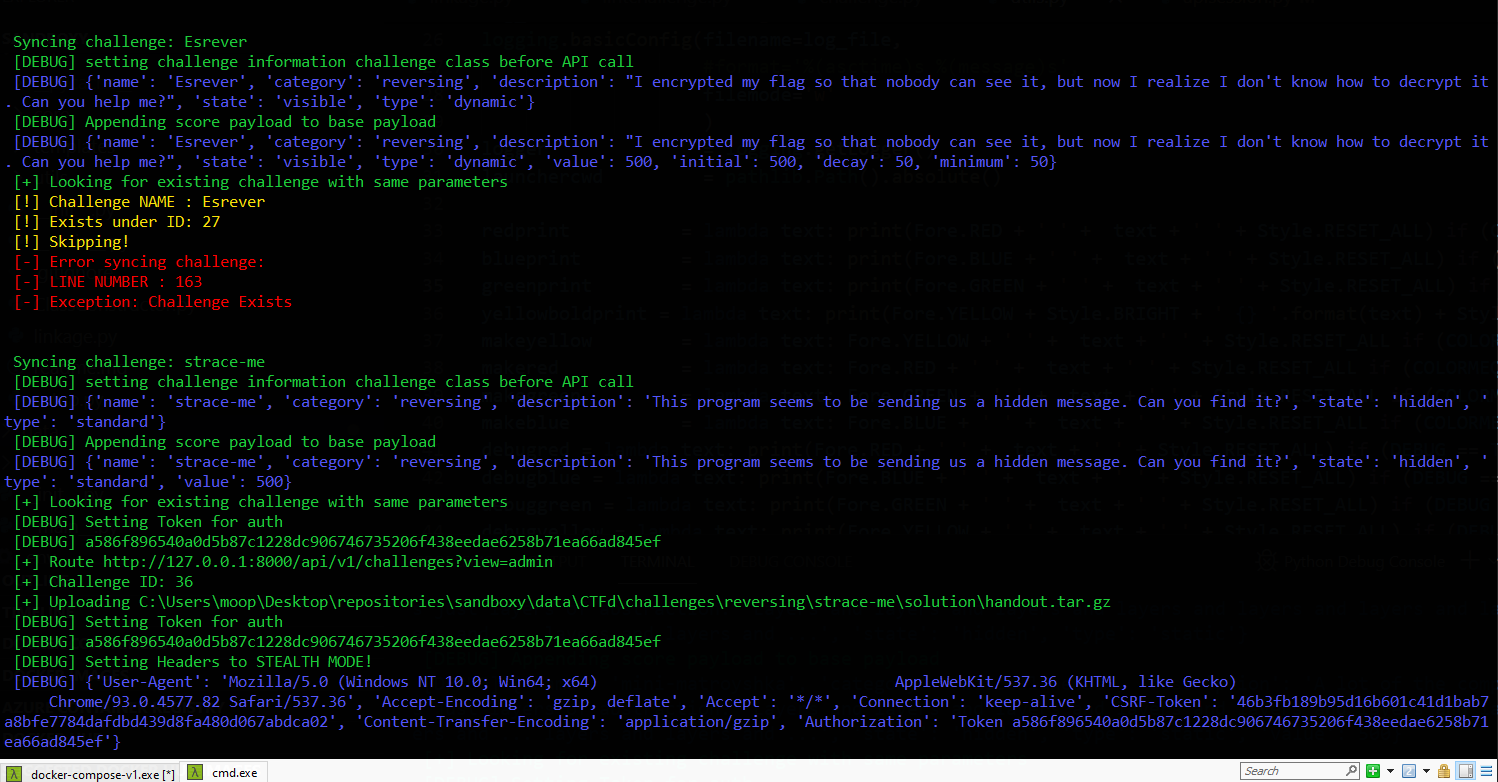Click the active console number icon
The height and width of the screenshot is (782, 1498).
(x=1409, y=771)
